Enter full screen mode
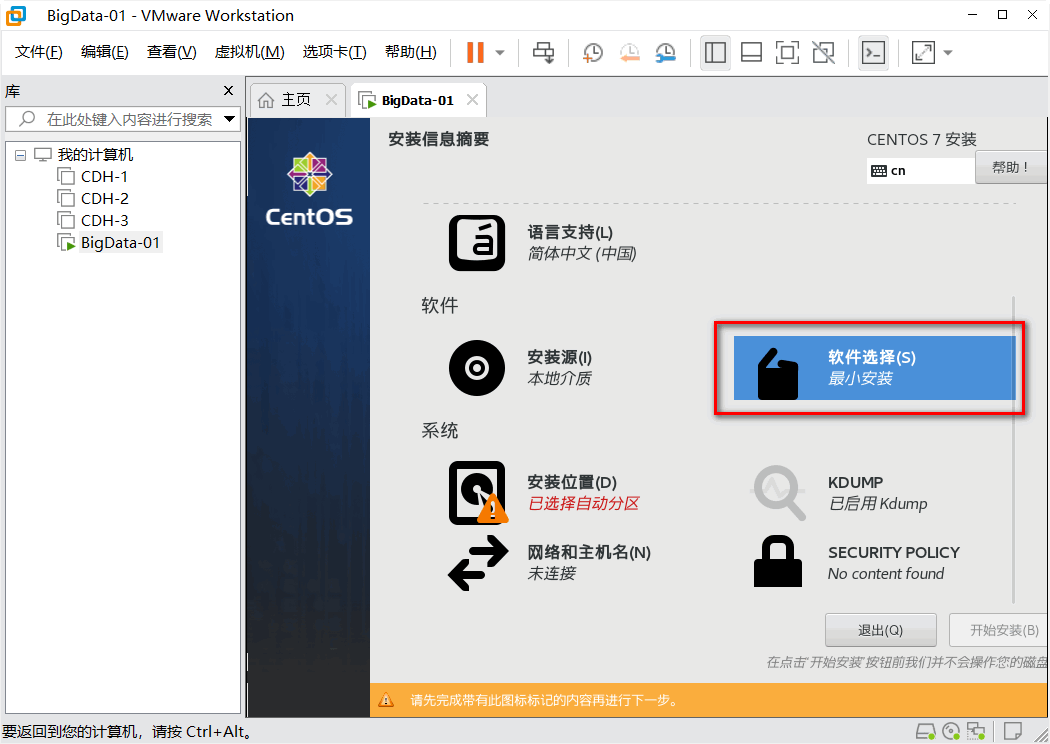This screenshot has height=744, width=1050. coord(920,52)
